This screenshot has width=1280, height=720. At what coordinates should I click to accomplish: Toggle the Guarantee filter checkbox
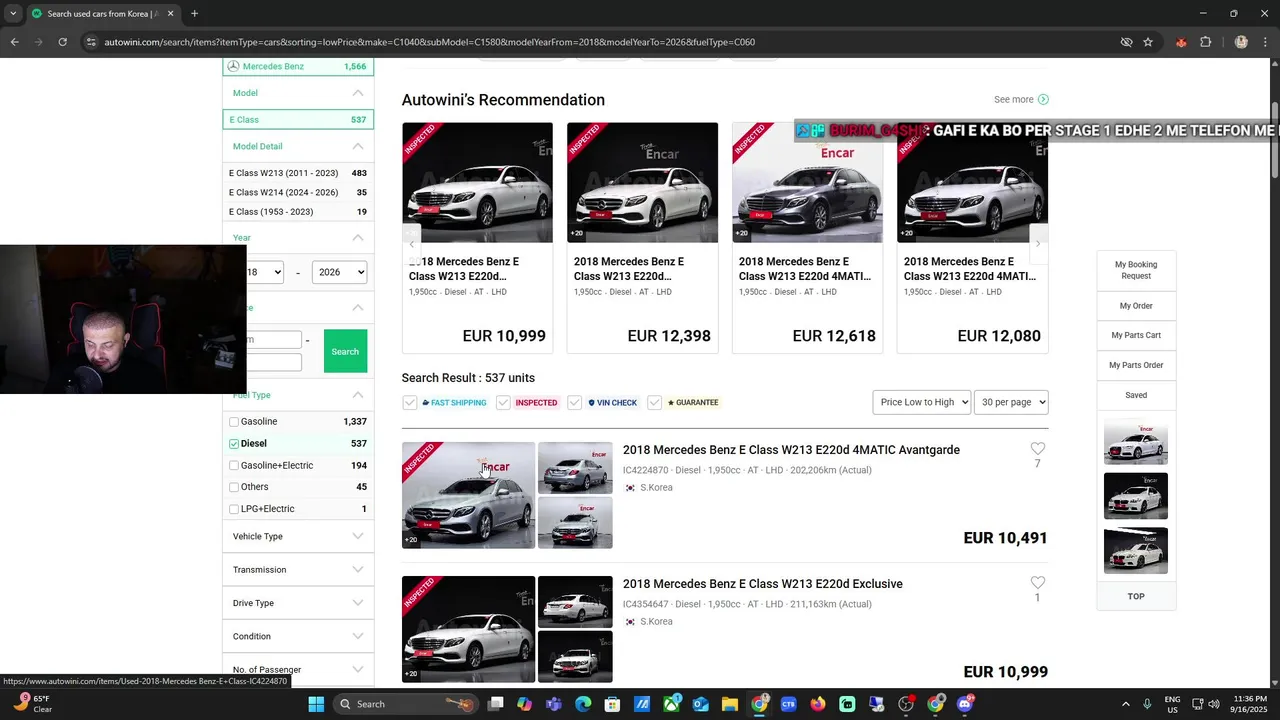click(654, 402)
